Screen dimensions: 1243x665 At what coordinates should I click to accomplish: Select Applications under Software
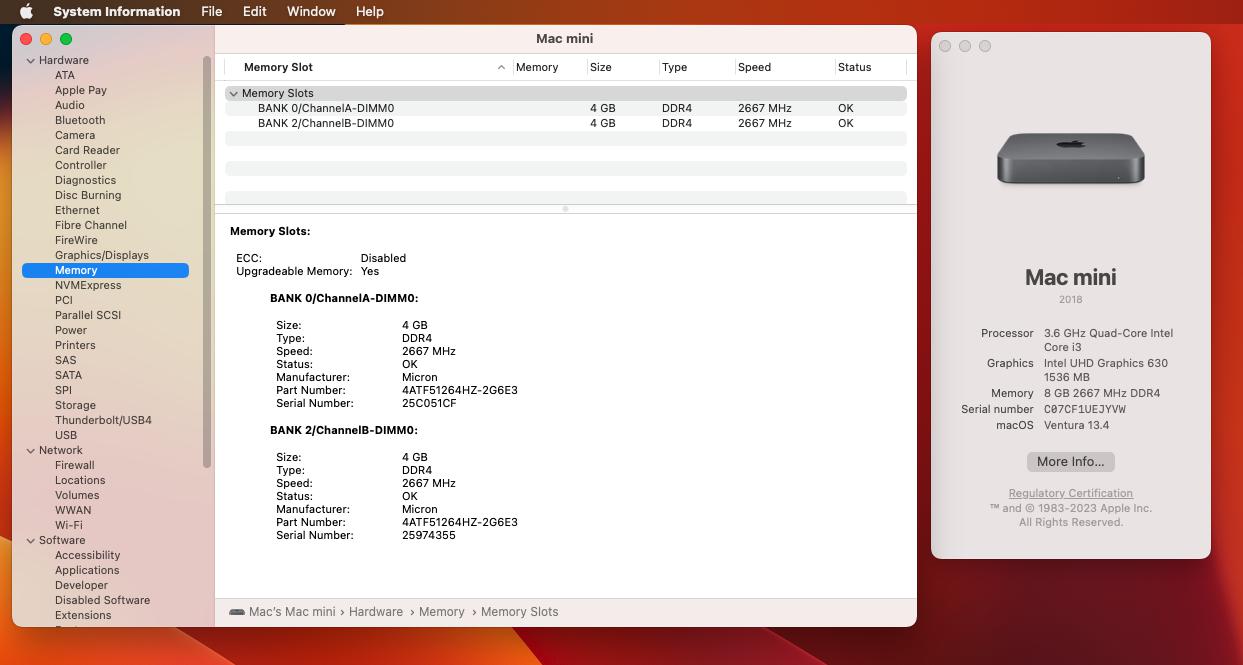click(x=87, y=570)
